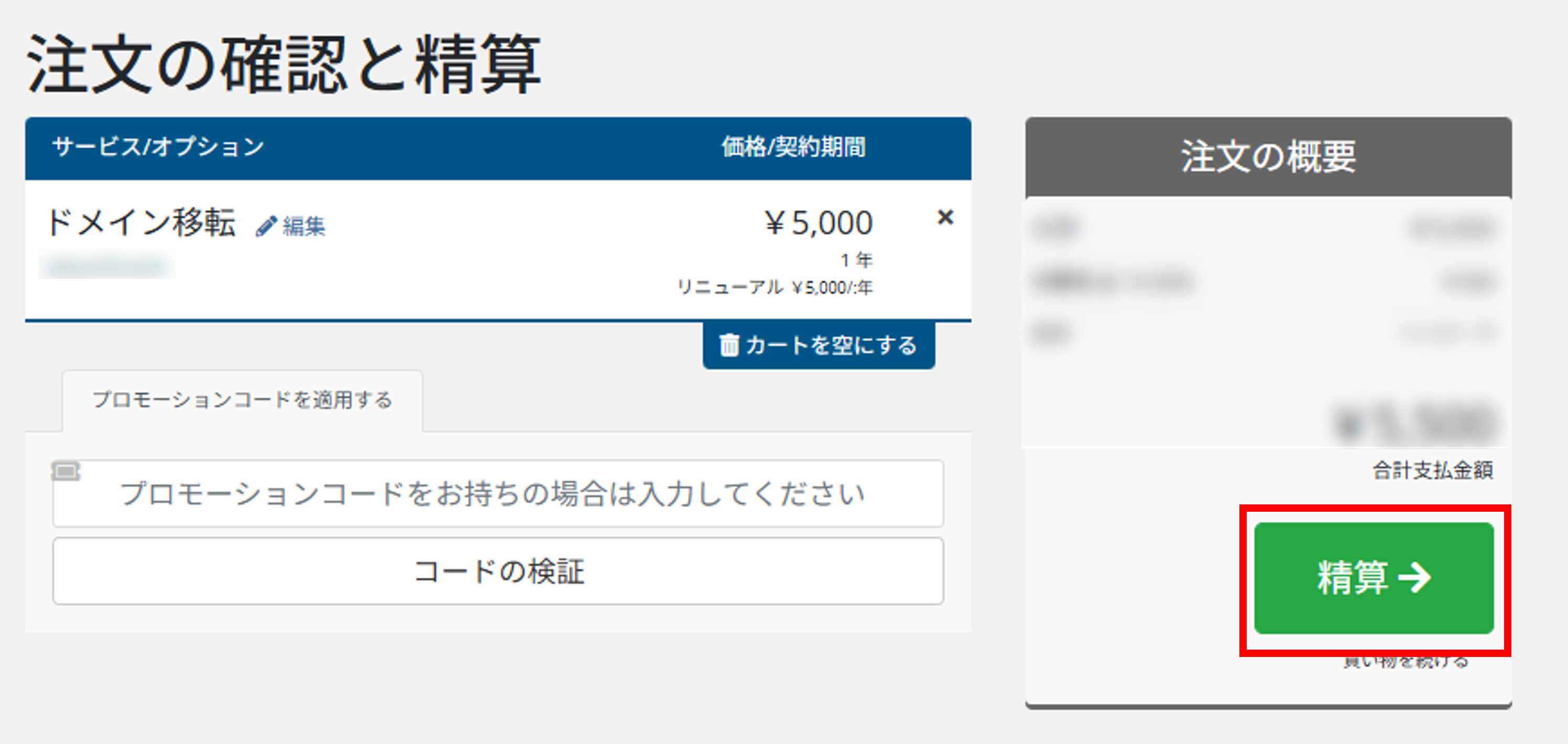The width and height of the screenshot is (1568, 744).
Task: Focus the promotion code input field
Action: click(497, 493)
